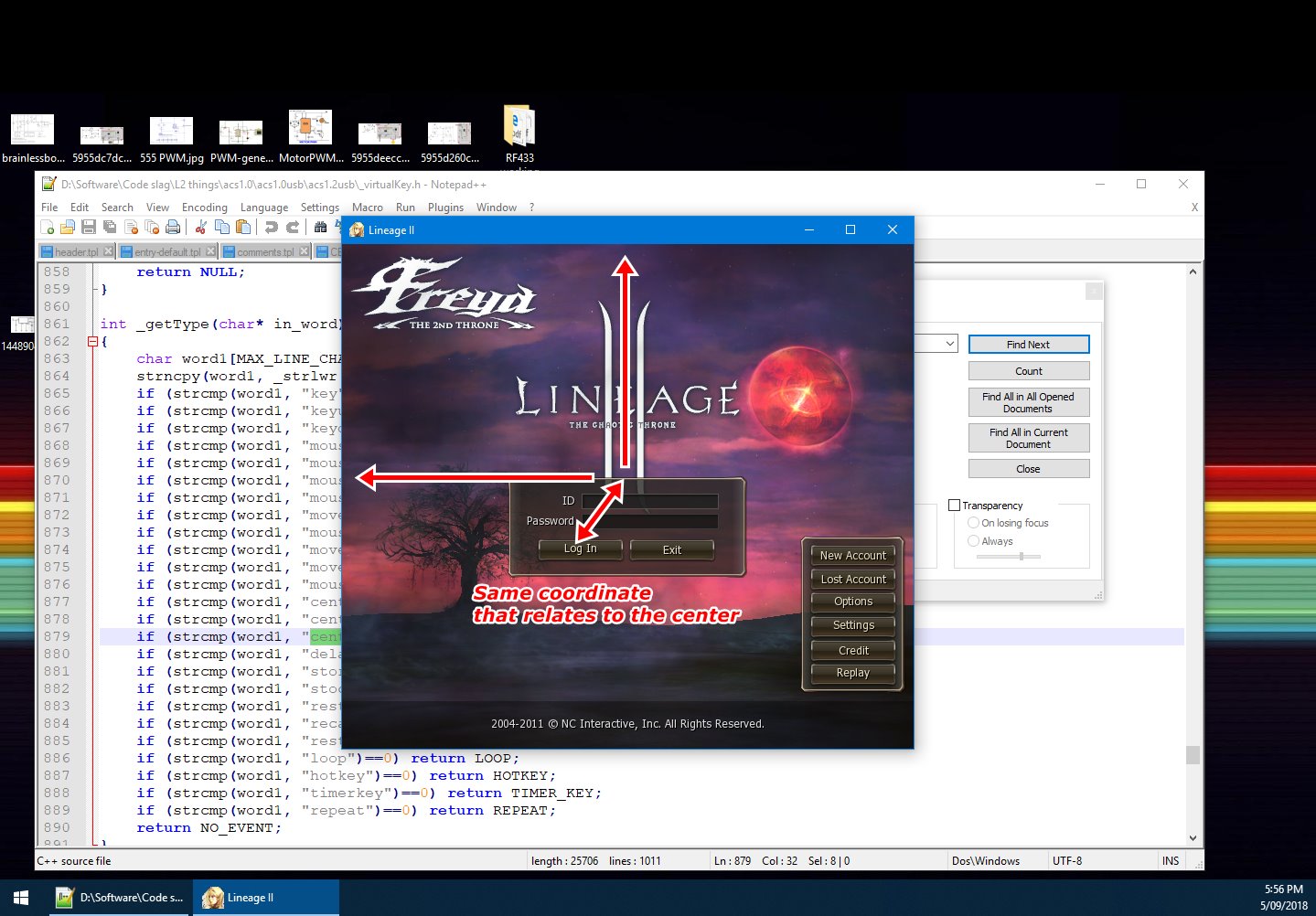Switch to the header.tpl tab

click(x=77, y=251)
